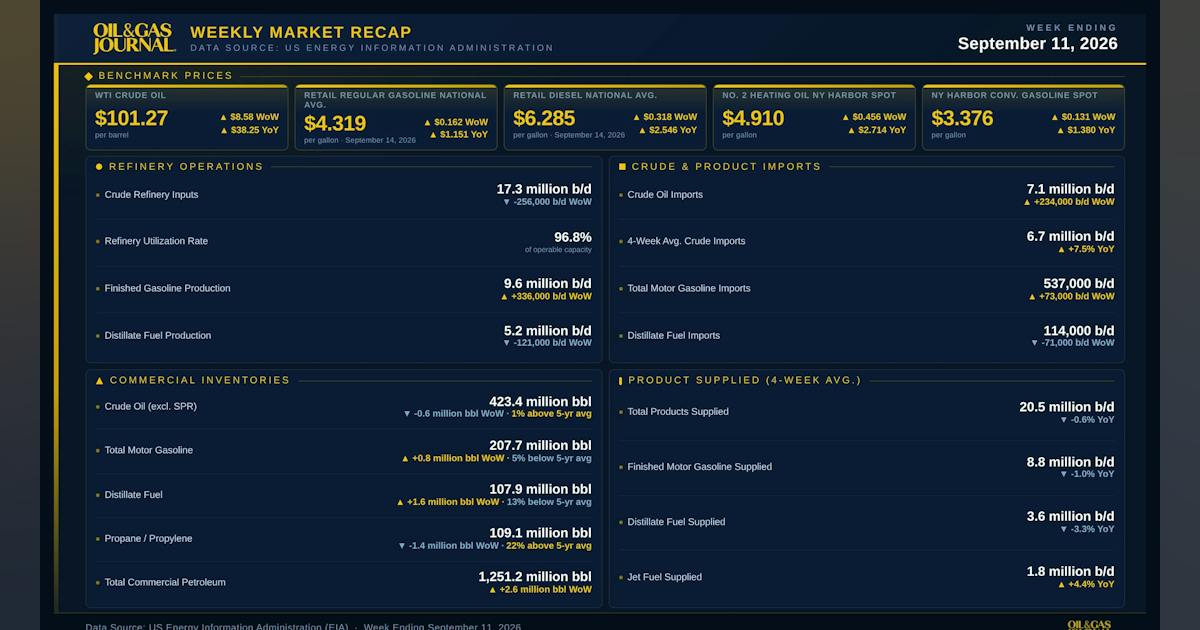Select the Distillate Fuel inventories row
This screenshot has height=630, width=1200.
click(344, 495)
